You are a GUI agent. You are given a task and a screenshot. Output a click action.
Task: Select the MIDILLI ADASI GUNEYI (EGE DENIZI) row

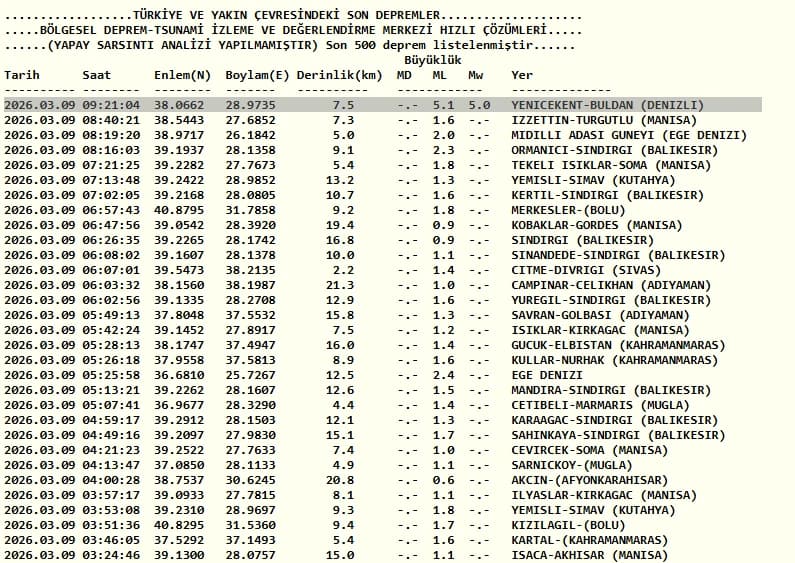[375, 135]
